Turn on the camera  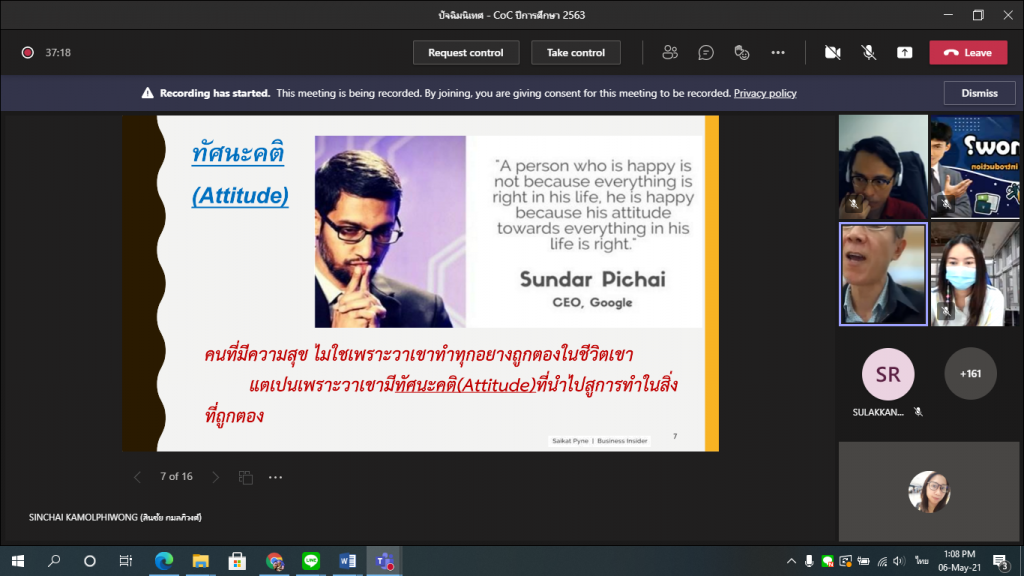tap(833, 52)
